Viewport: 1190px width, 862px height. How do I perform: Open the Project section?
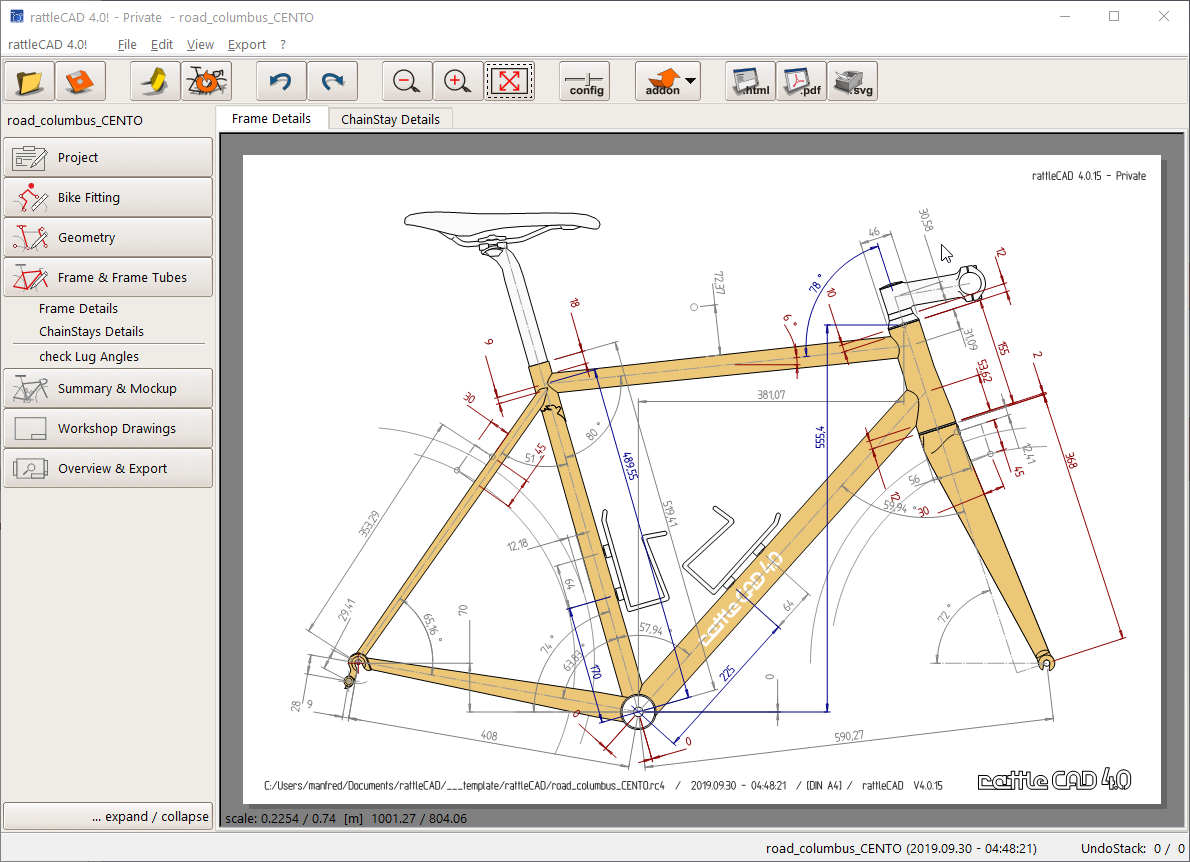point(108,157)
